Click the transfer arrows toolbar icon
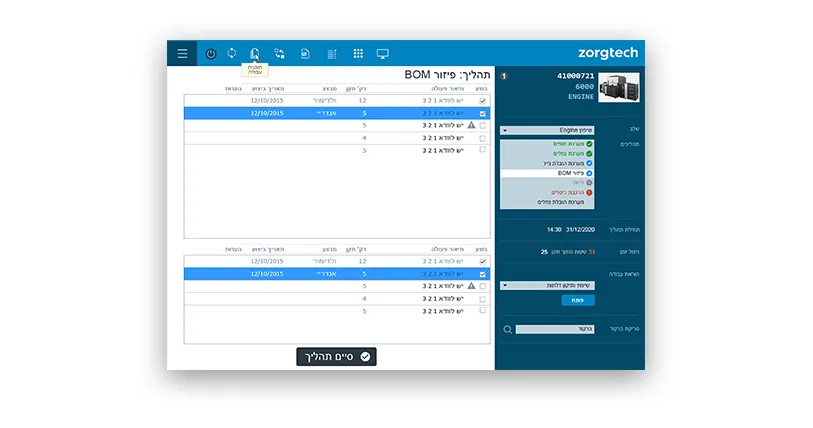Viewport: 813px width, 428px height. pos(279,53)
